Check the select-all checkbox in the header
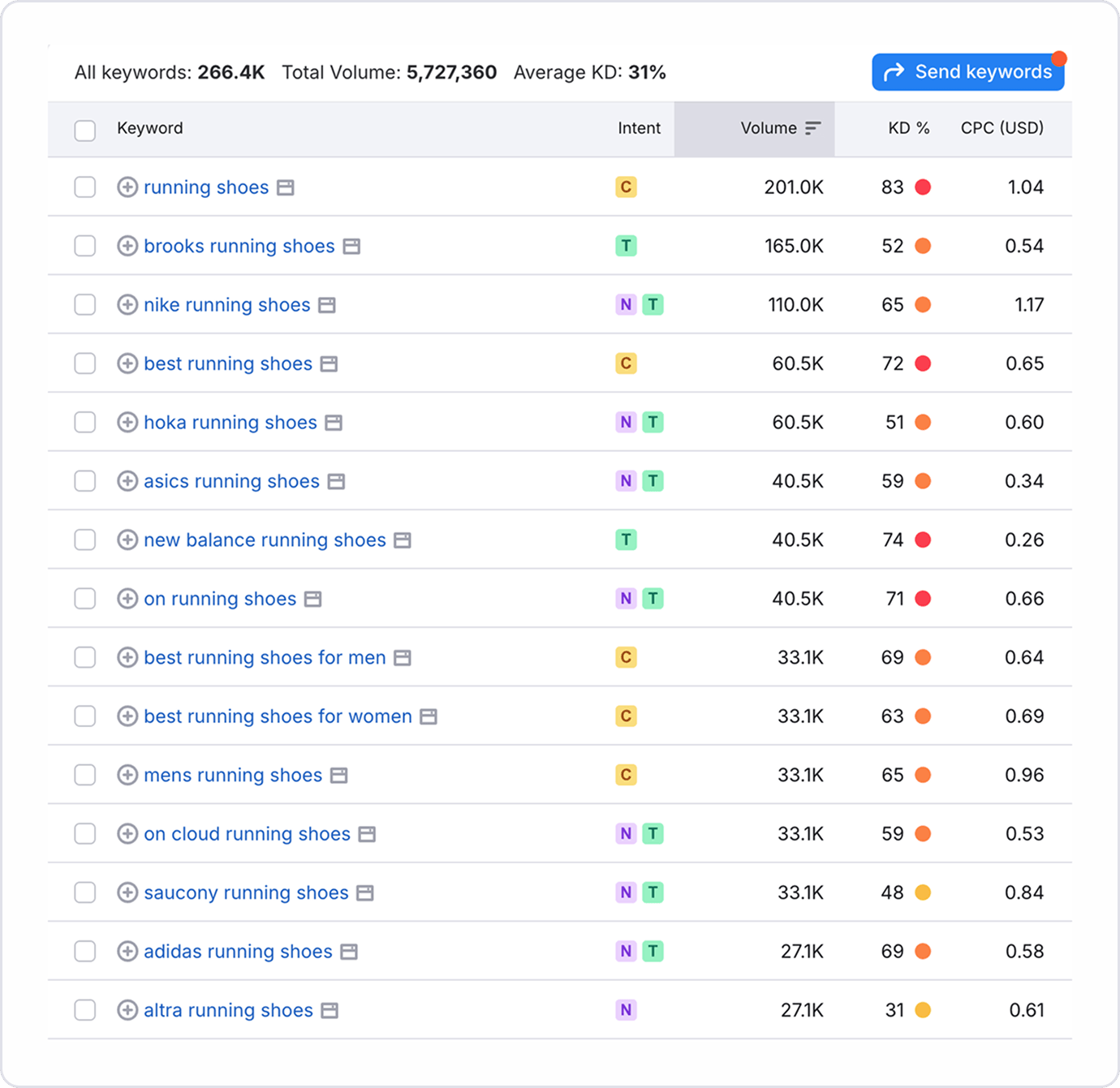Viewport: 1120px width, 1088px height. pos(84,130)
